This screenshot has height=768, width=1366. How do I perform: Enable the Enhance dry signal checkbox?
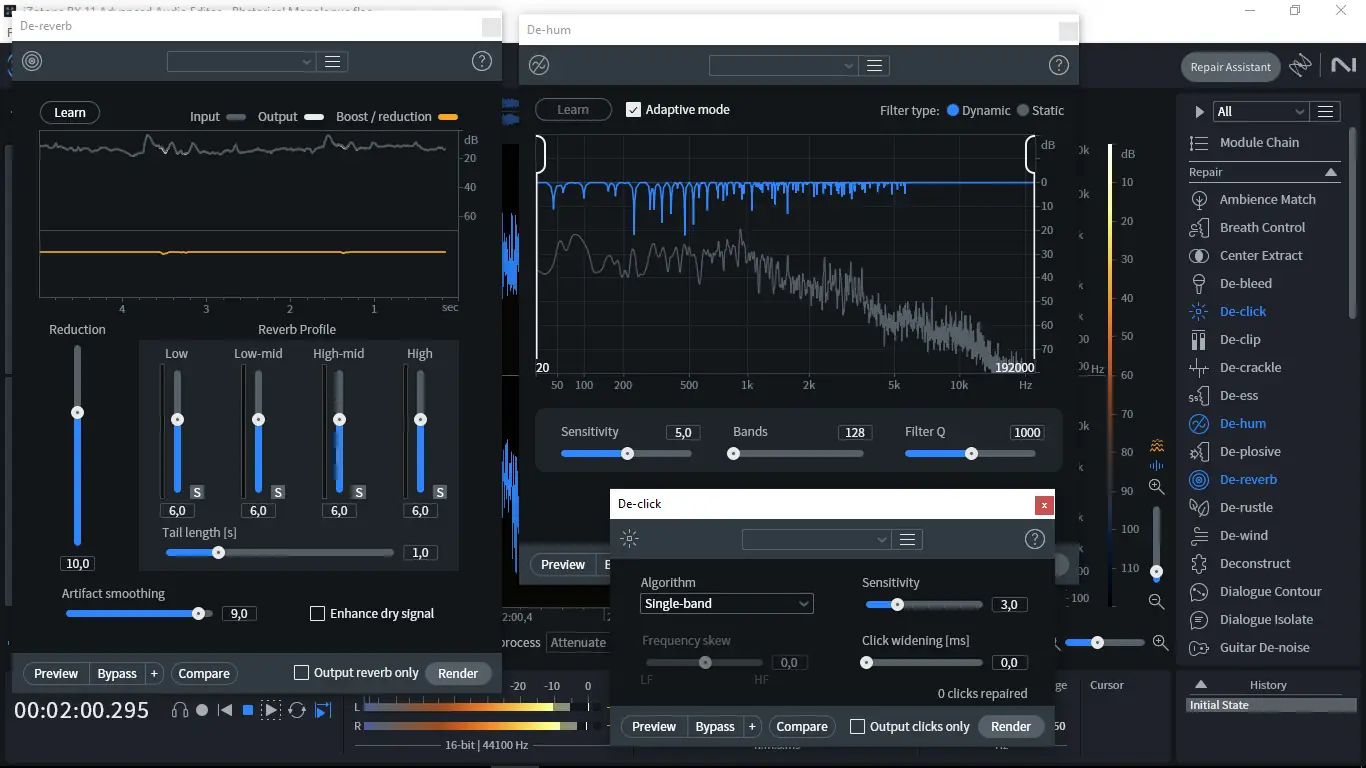click(x=318, y=613)
